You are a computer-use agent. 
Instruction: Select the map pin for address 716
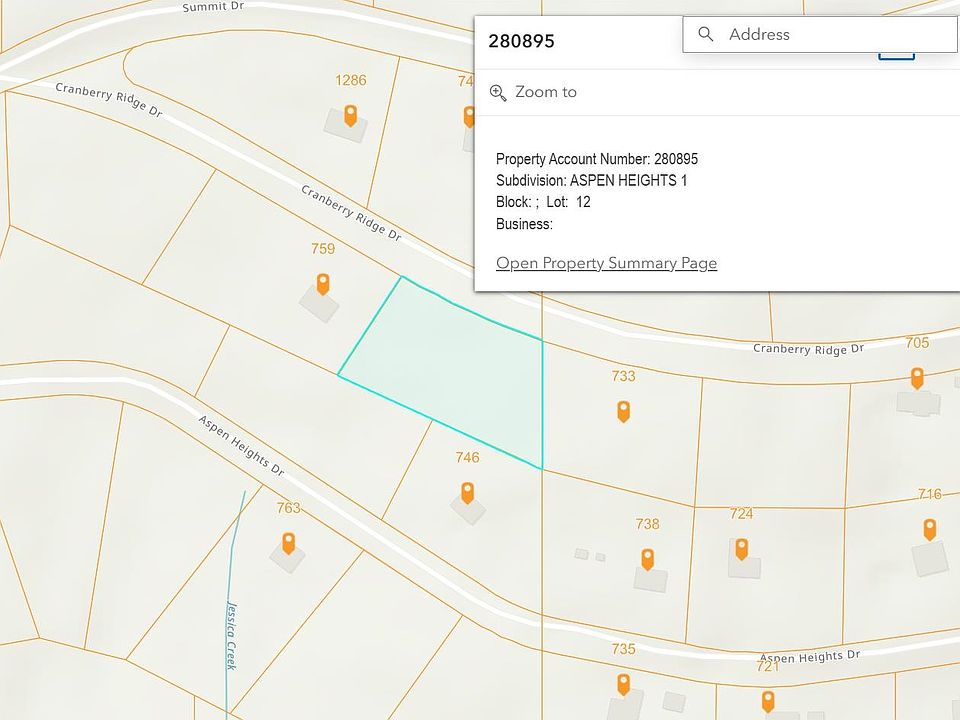tap(929, 530)
